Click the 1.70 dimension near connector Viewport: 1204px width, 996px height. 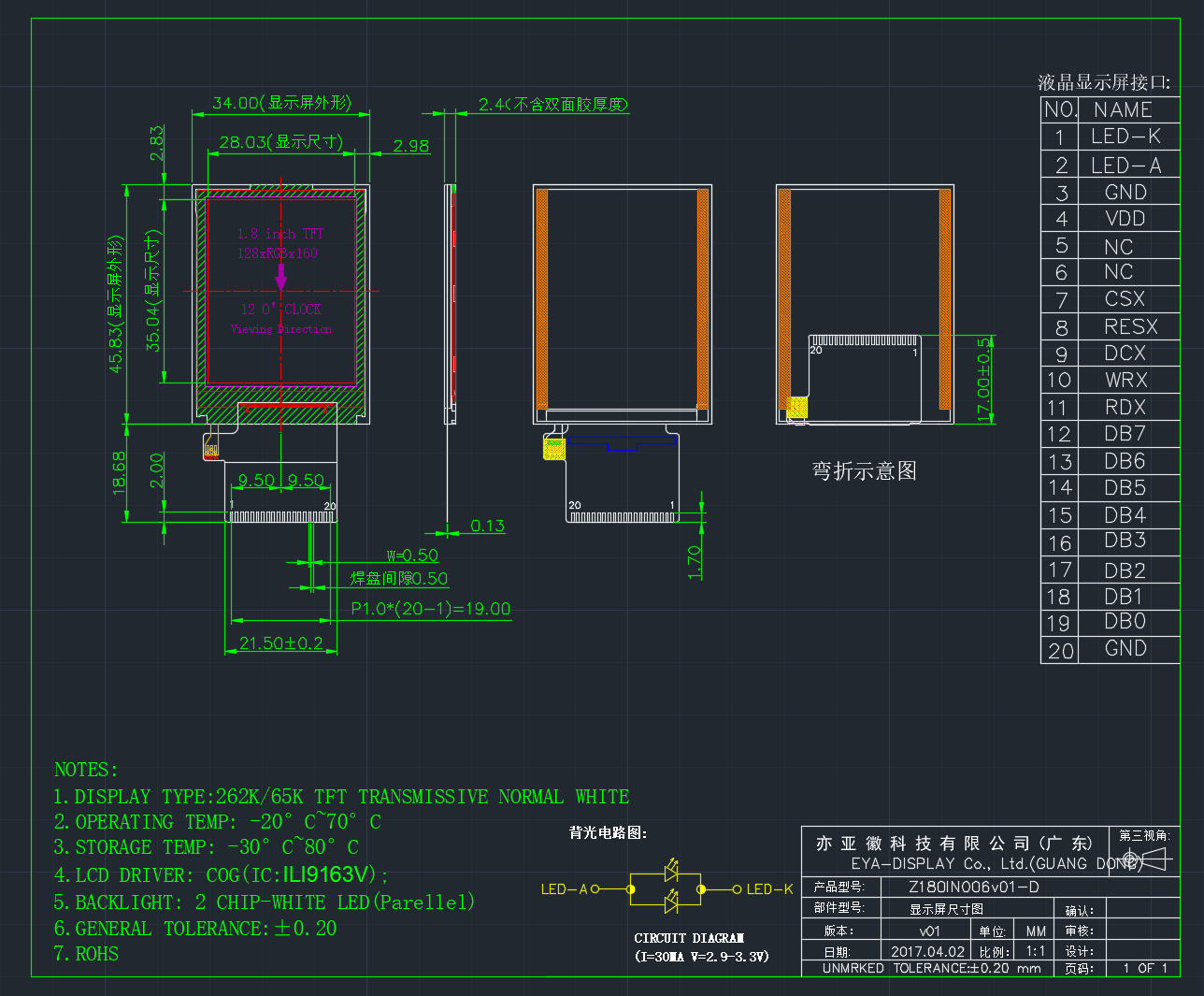[x=694, y=563]
